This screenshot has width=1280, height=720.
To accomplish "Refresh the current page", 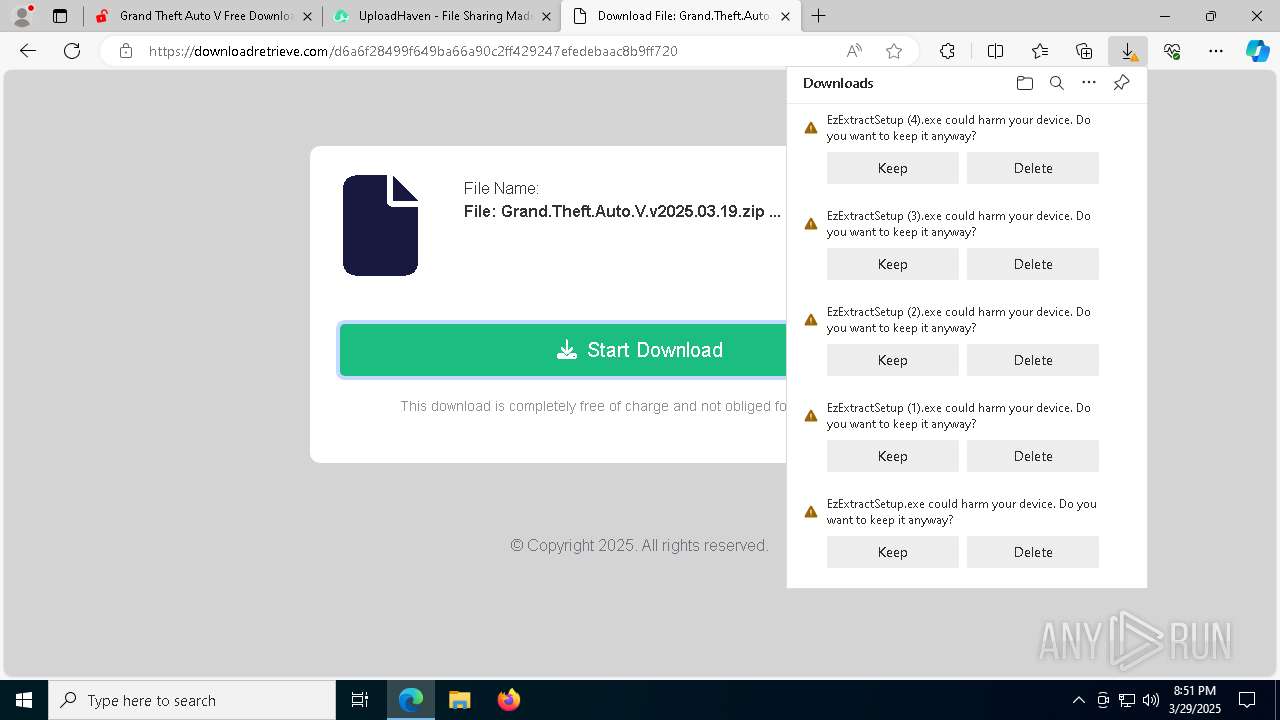I will pos(72,51).
